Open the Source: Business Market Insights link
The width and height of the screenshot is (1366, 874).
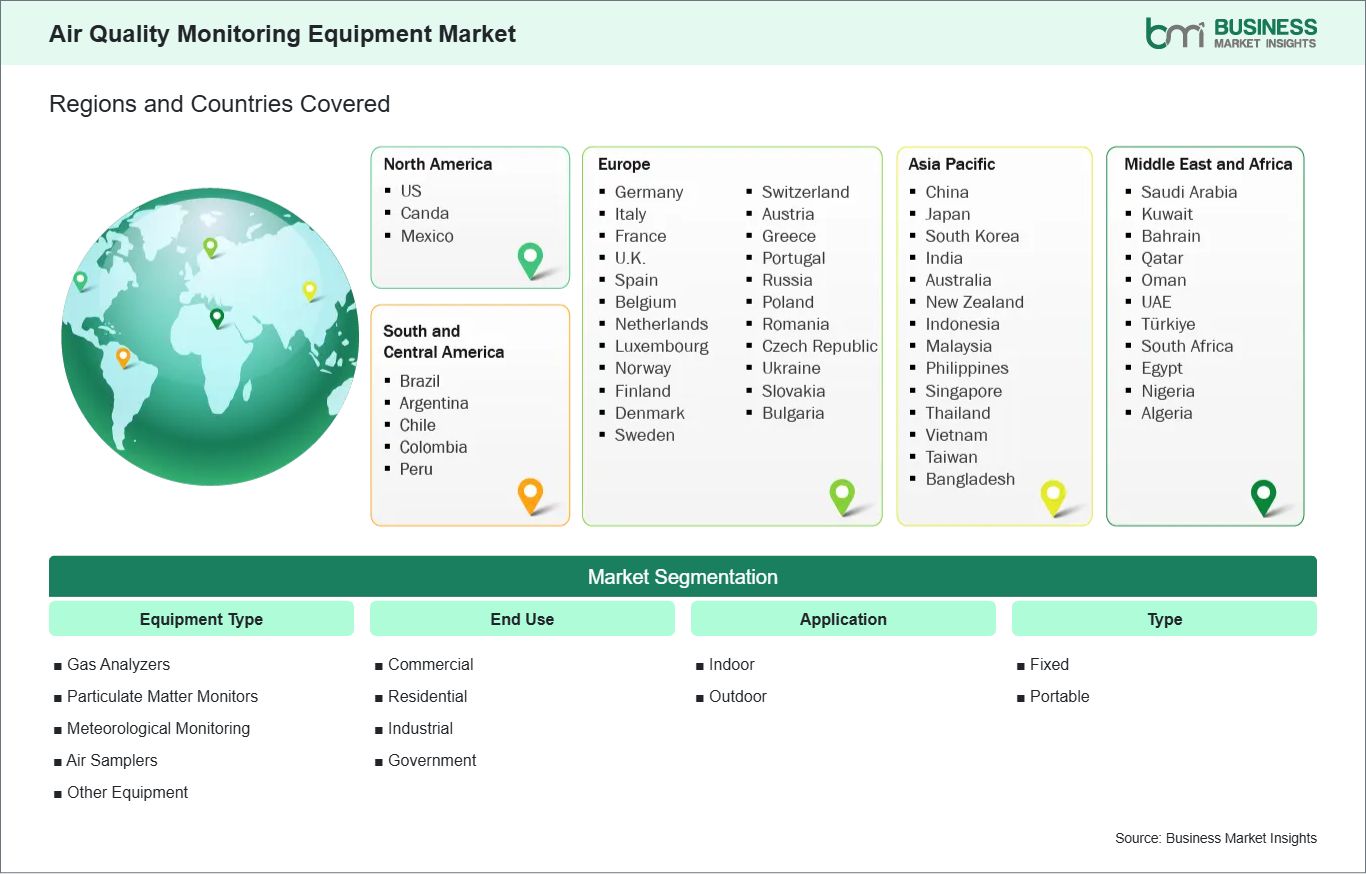[1215, 838]
